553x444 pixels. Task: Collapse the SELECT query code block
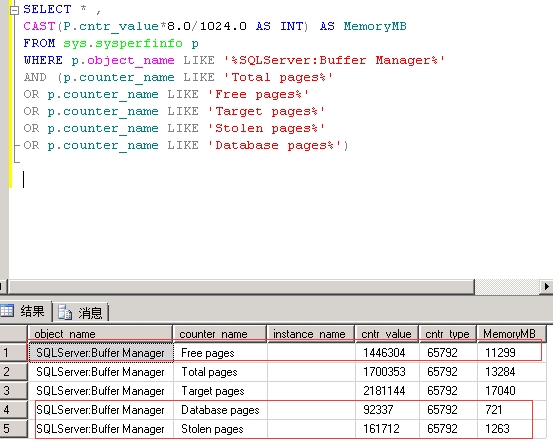(14, 10)
